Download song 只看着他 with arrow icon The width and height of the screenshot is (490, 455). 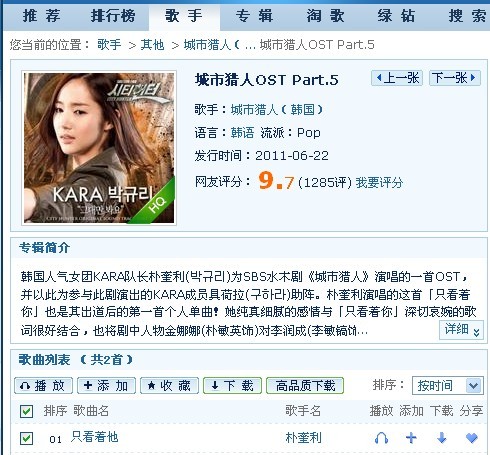[x=442, y=438]
